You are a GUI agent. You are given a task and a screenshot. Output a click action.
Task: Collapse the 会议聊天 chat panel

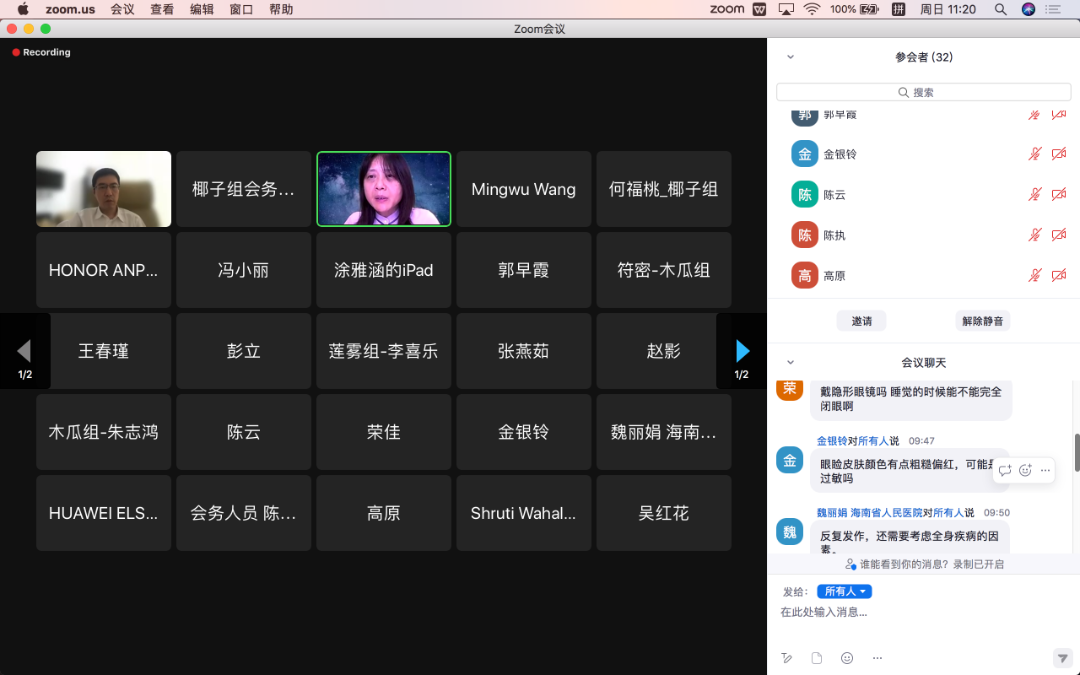[790, 363]
